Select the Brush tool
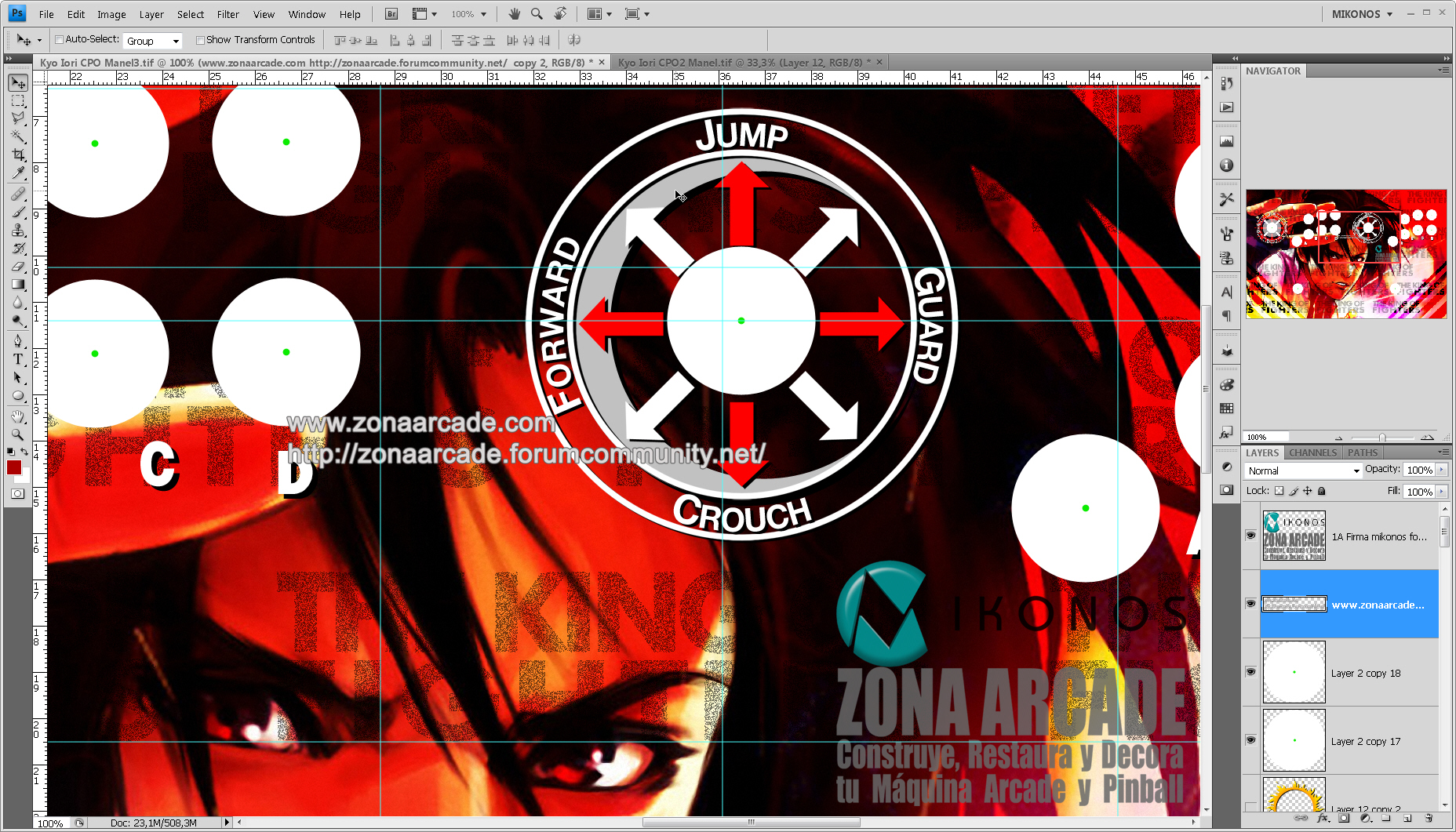This screenshot has width=1456, height=832. click(x=18, y=212)
